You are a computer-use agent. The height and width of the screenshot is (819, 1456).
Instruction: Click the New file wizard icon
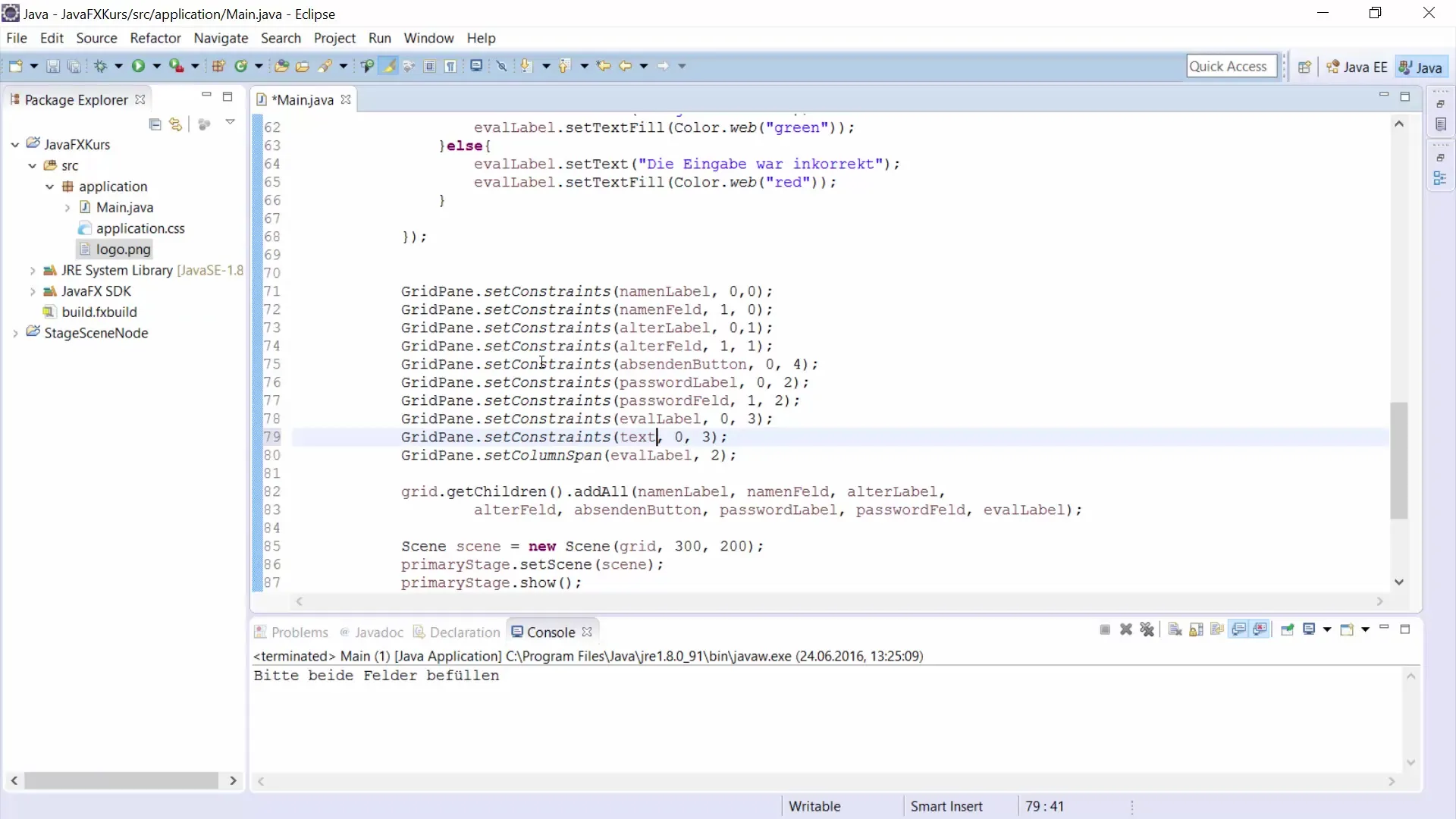(x=15, y=66)
